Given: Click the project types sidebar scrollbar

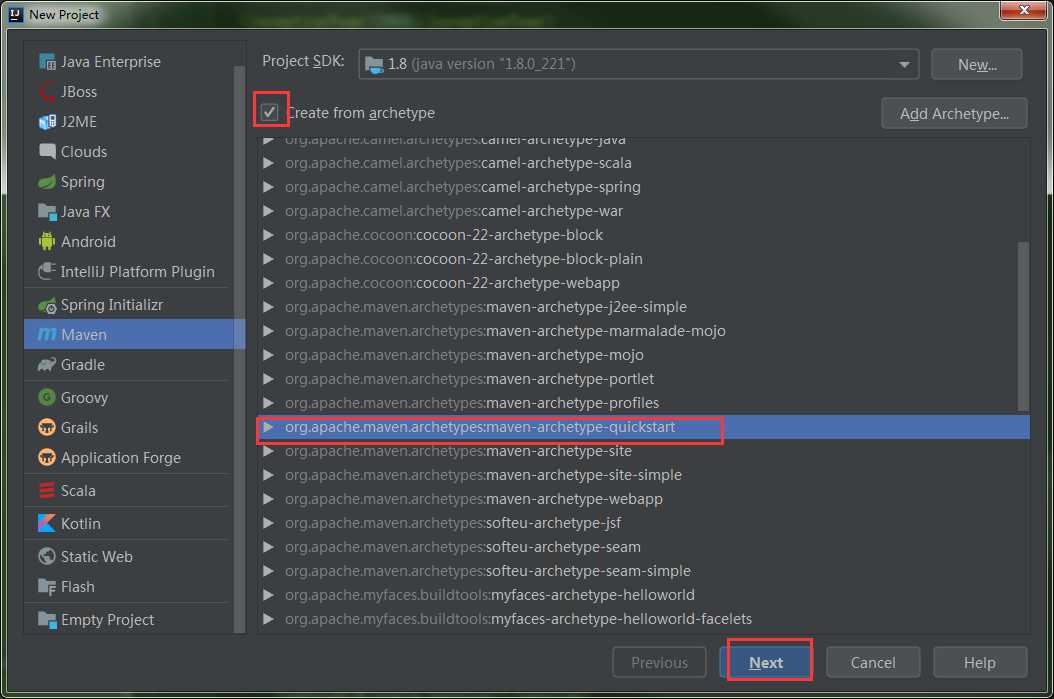Looking at the screenshot, I should coord(239,350).
